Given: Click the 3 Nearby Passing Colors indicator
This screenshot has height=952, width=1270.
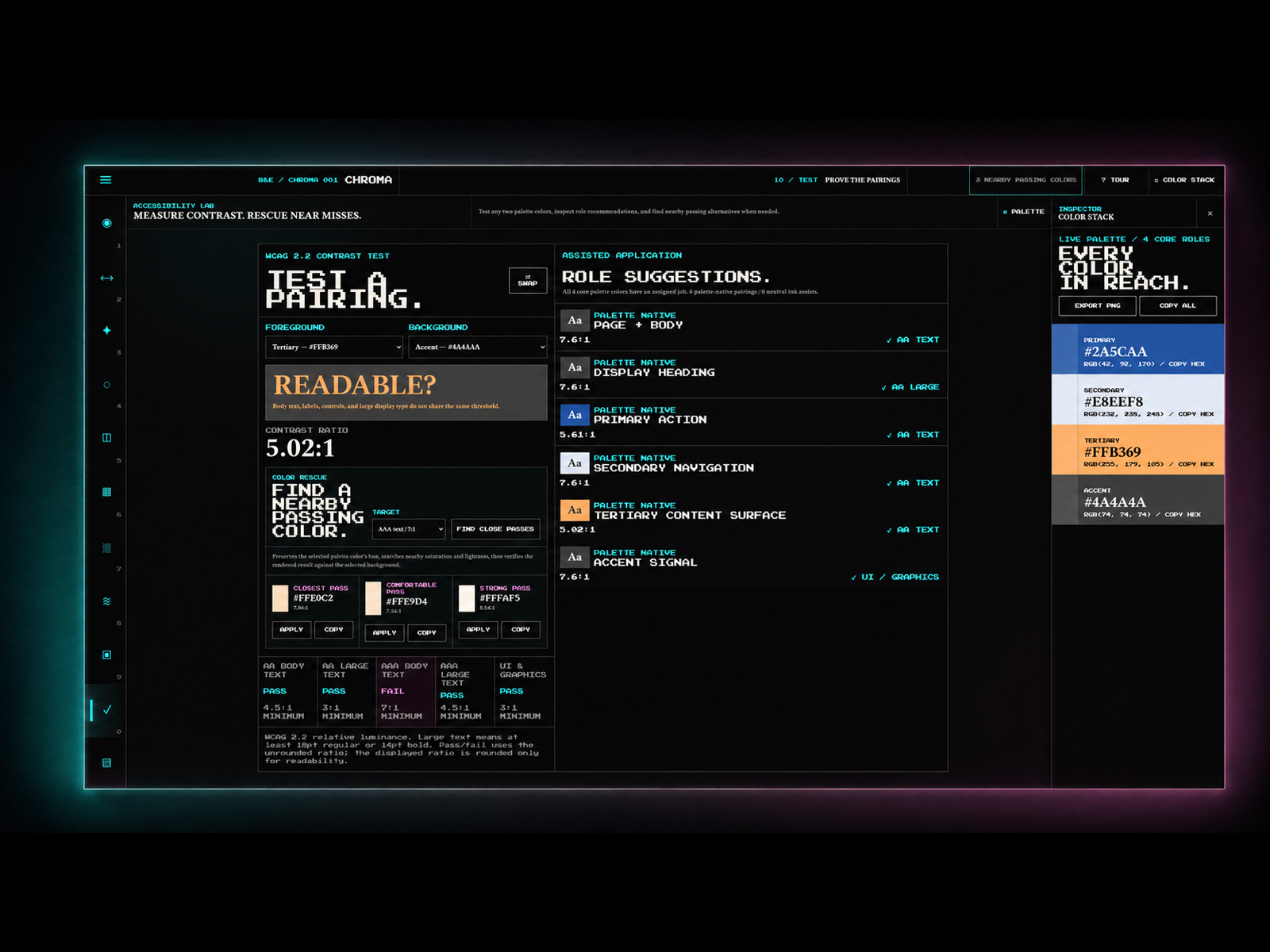Looking at the screenshot, I should tap(1026, 180).
